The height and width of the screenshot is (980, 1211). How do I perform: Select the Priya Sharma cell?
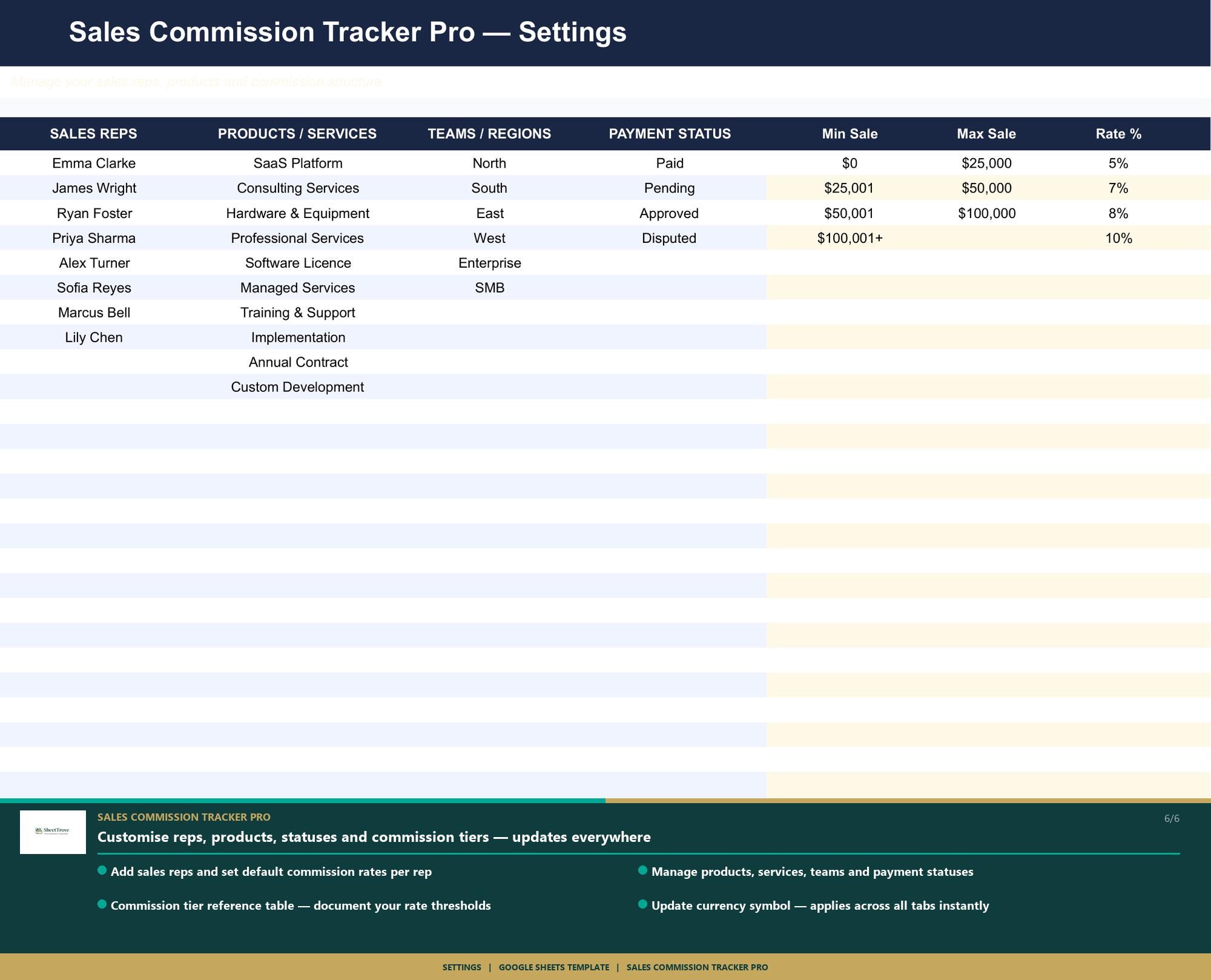tap(94, 238)
